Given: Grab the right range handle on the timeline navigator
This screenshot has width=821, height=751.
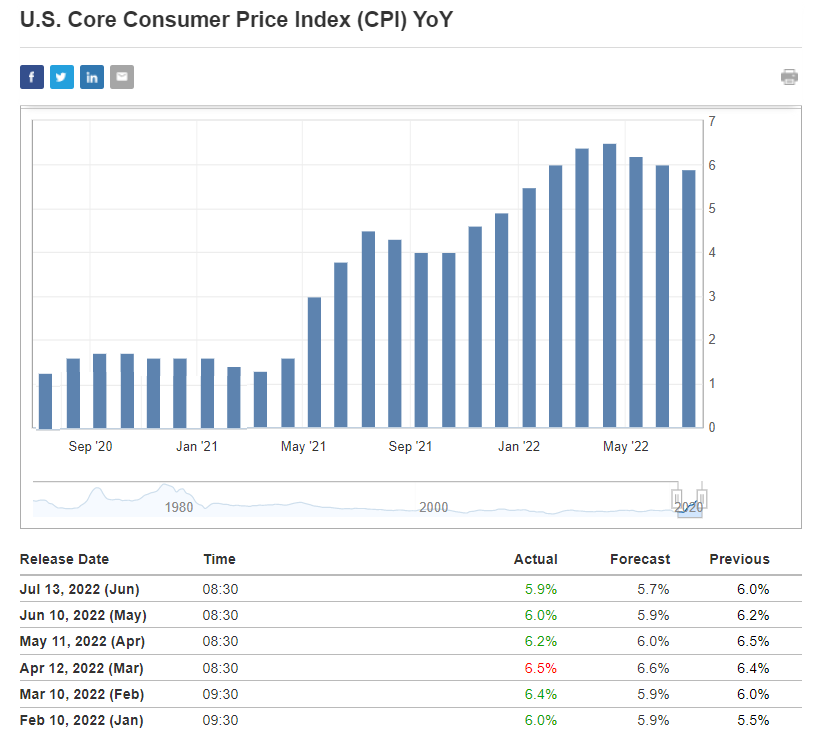Looking at the screenshot, I should [702, 499].
